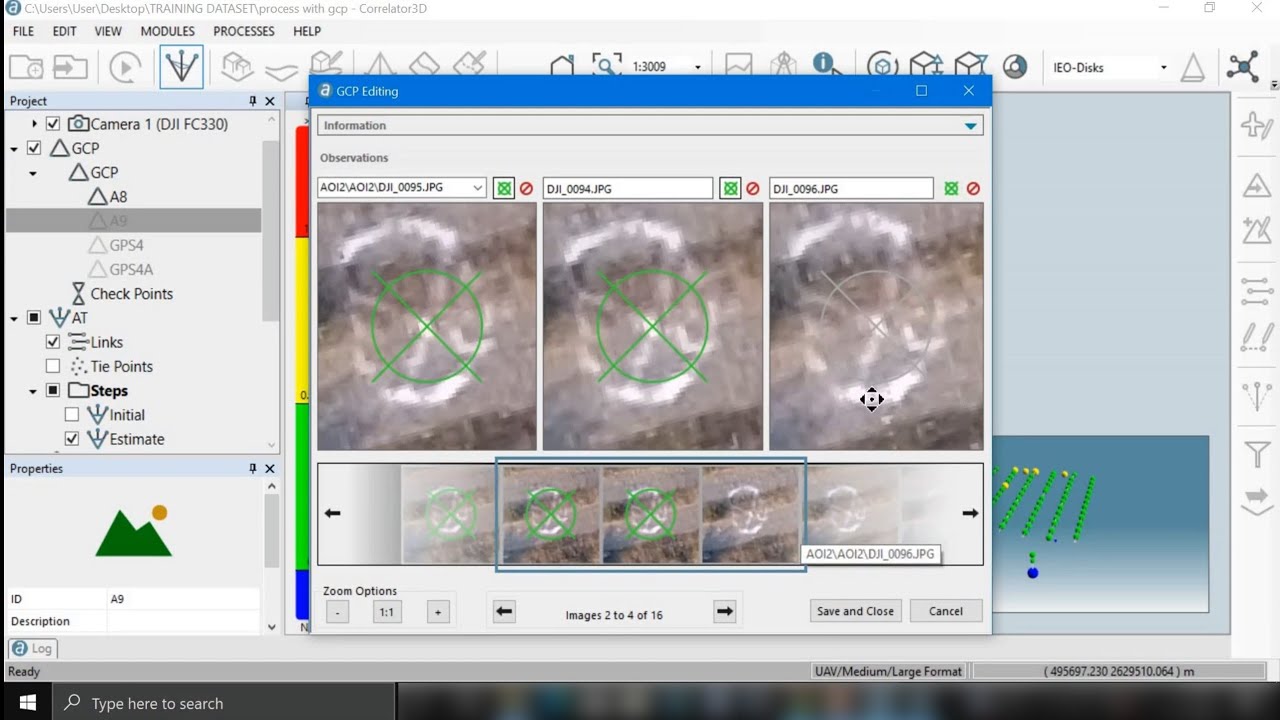Click the zoom in plus button

(437, 612)
